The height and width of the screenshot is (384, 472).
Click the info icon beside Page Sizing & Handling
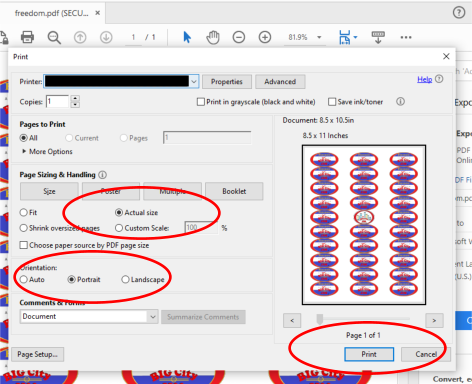[103, 175]
